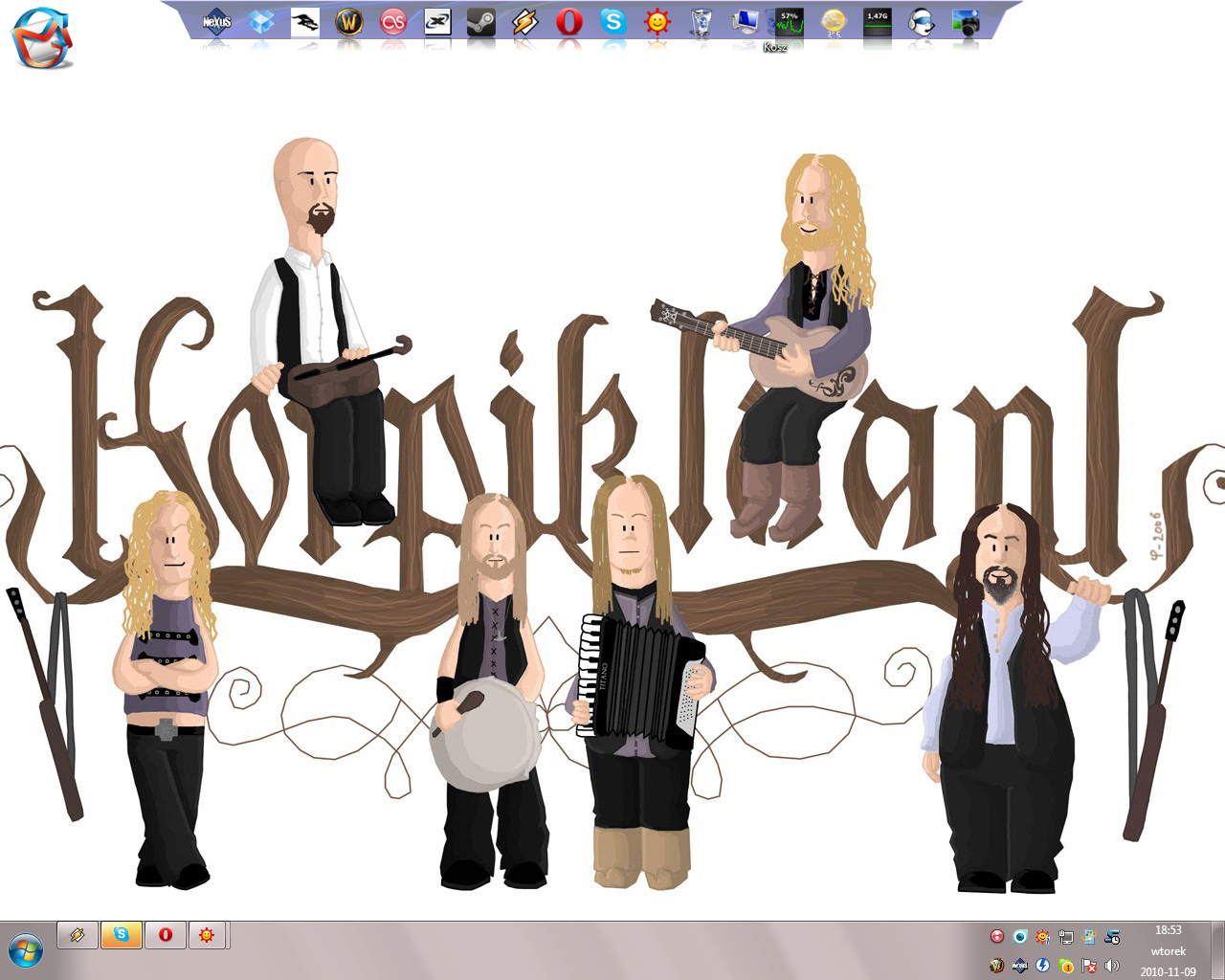This screenshot has width=1225, height=980.
Task: Click the Windows flag tray icon
Action: [1088, 937]
